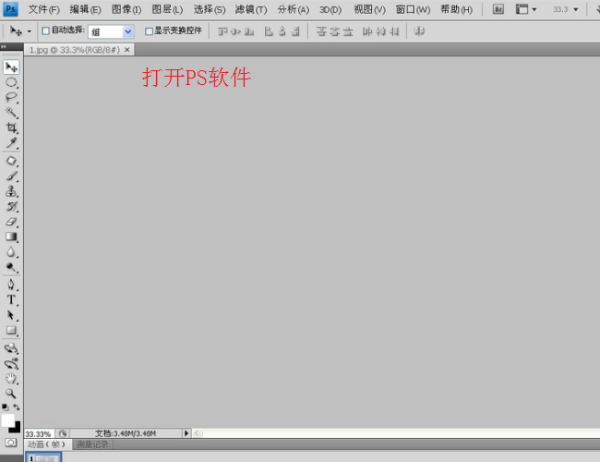Select the 3D Rotate tool
Screen dimensions: 600x462
point(11,348)
